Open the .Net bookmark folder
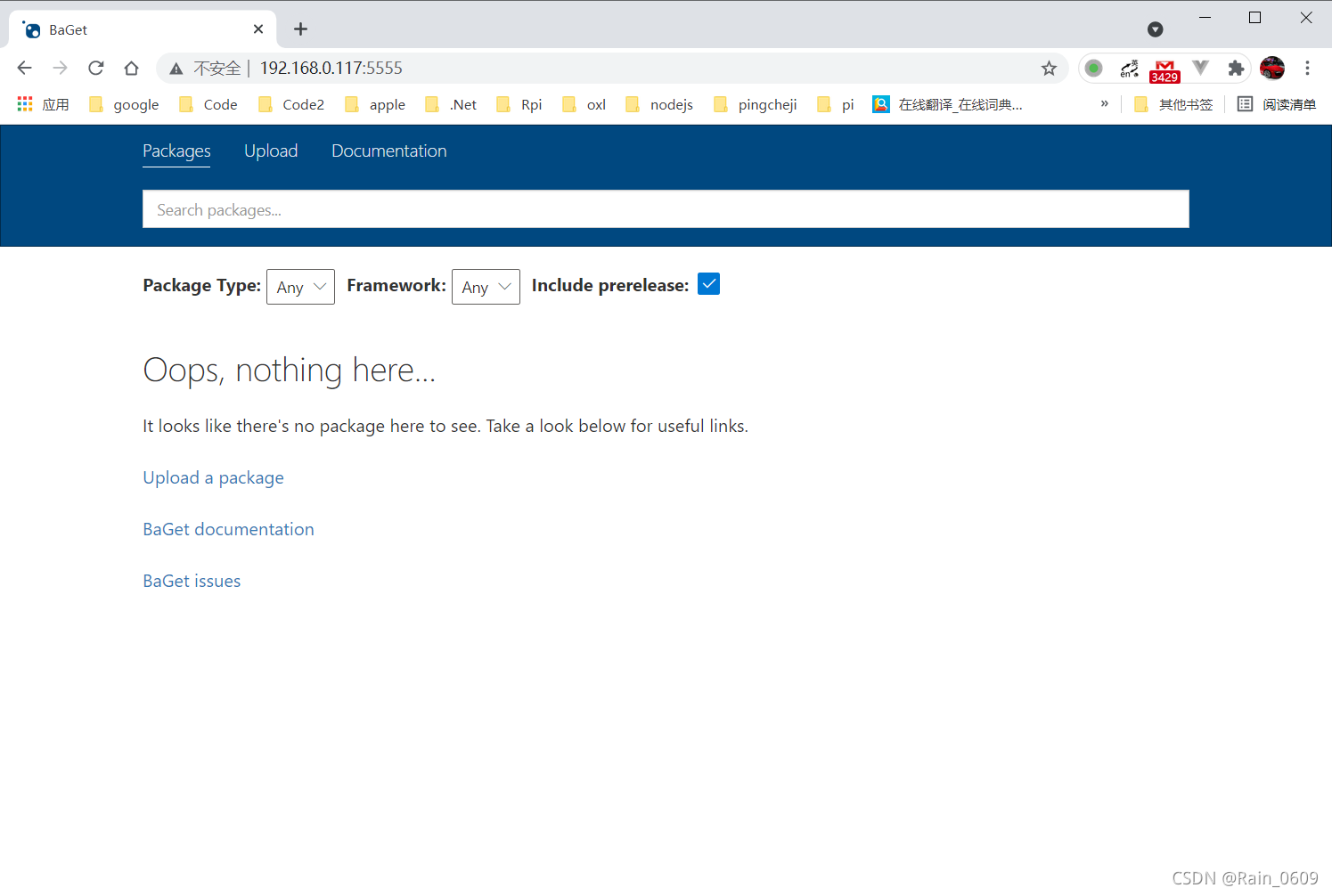Image resolution: width=1332 pixels, height=896 pixels. point(451,104)
